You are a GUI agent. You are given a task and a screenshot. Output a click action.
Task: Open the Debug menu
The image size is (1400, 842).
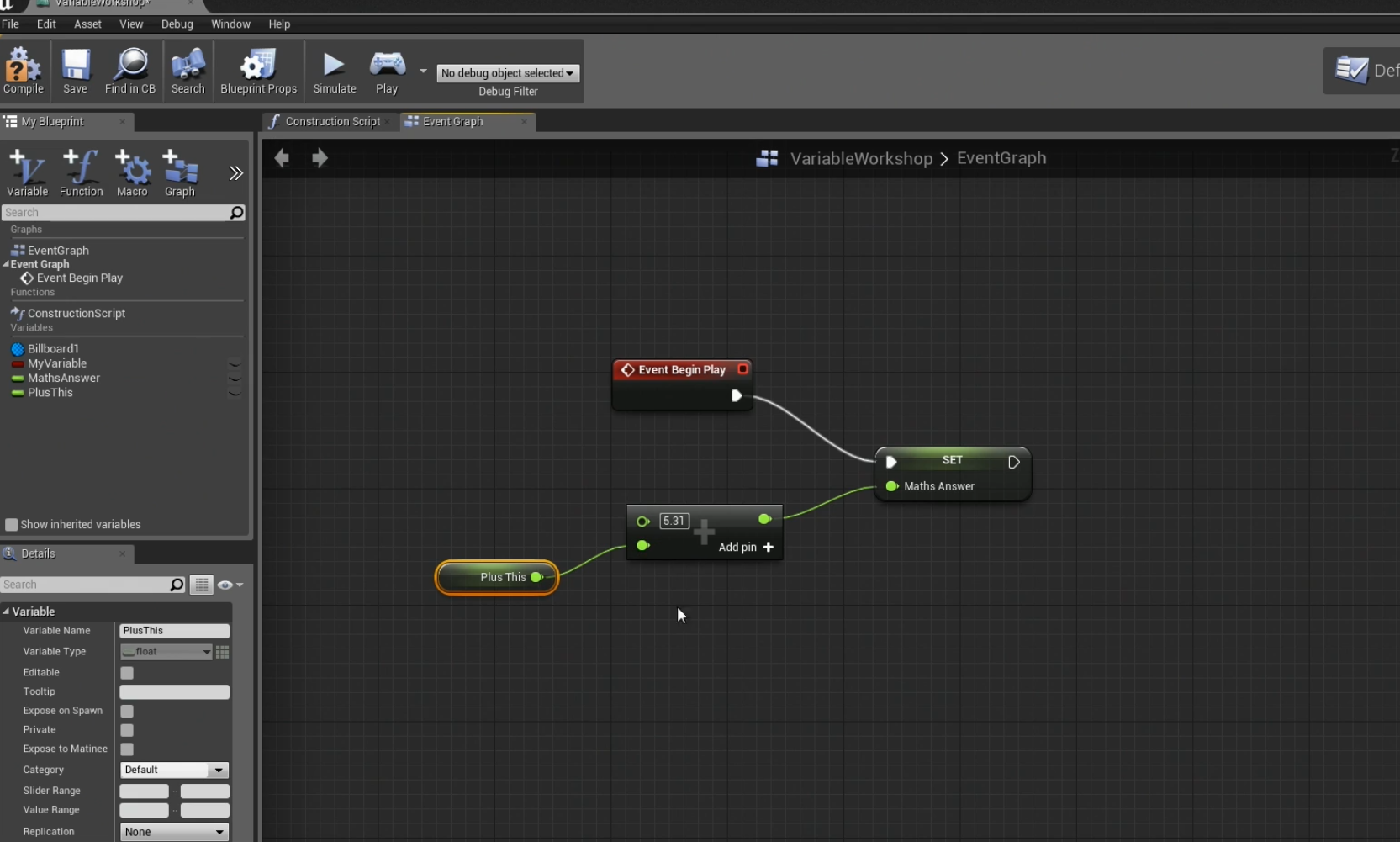(177, 24)
